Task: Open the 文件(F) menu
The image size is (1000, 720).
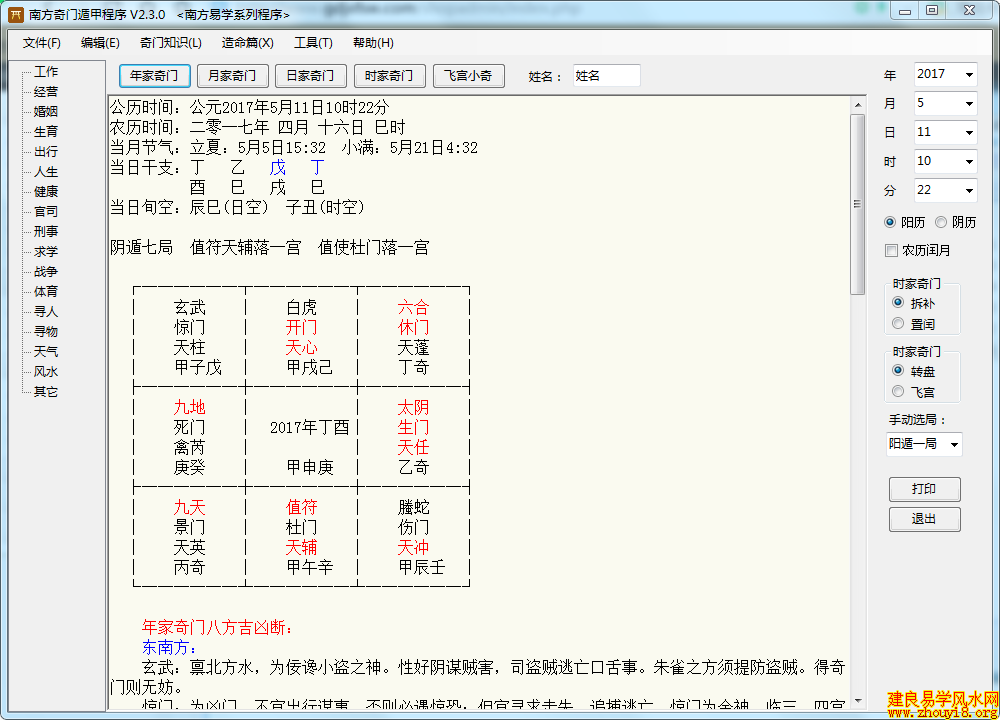Action: 41,43
